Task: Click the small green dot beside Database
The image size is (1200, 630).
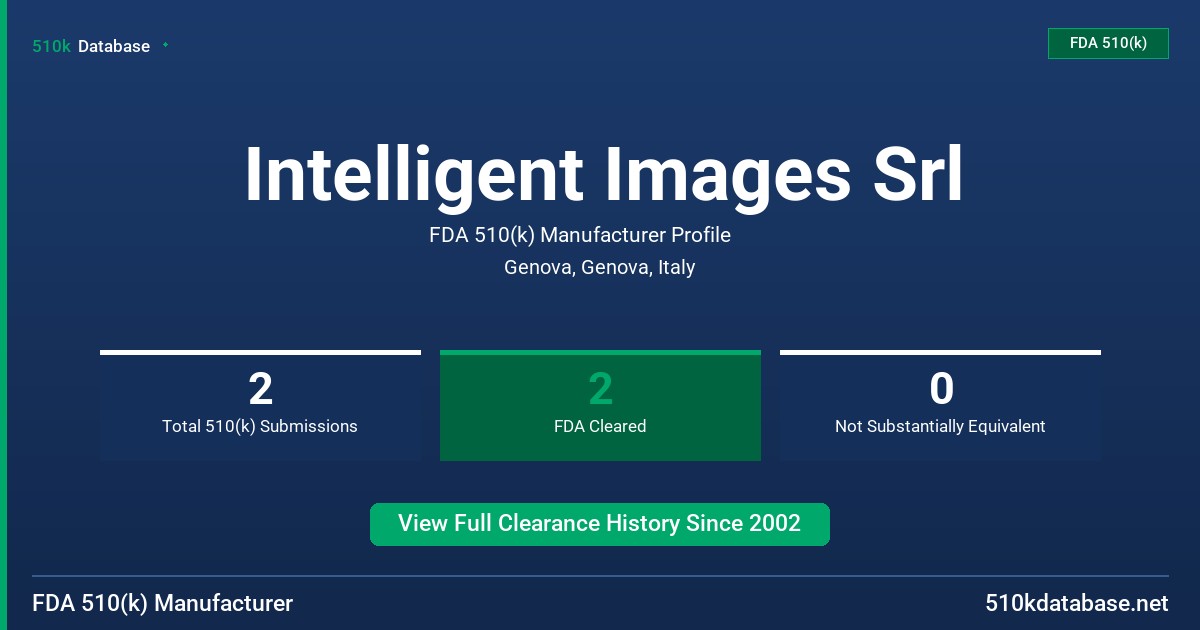Action: [x=165, y=45]
